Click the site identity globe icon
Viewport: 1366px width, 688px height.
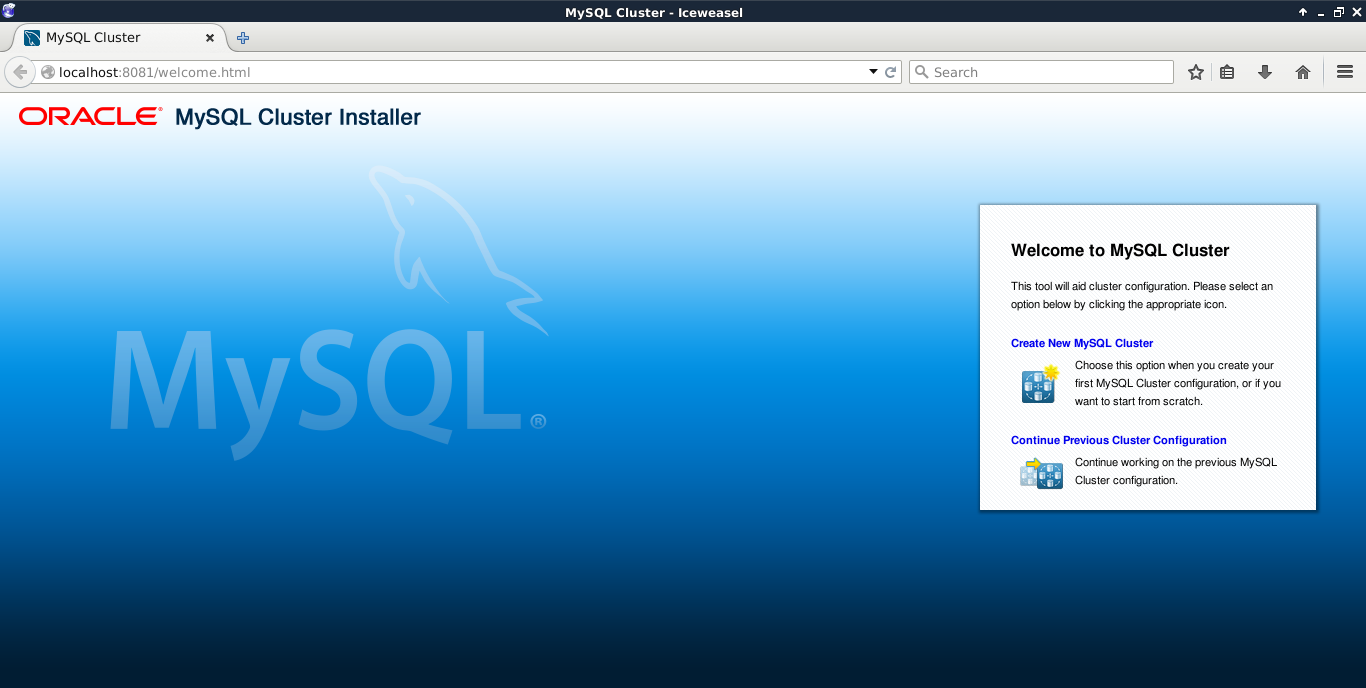(x=47, y=72)
